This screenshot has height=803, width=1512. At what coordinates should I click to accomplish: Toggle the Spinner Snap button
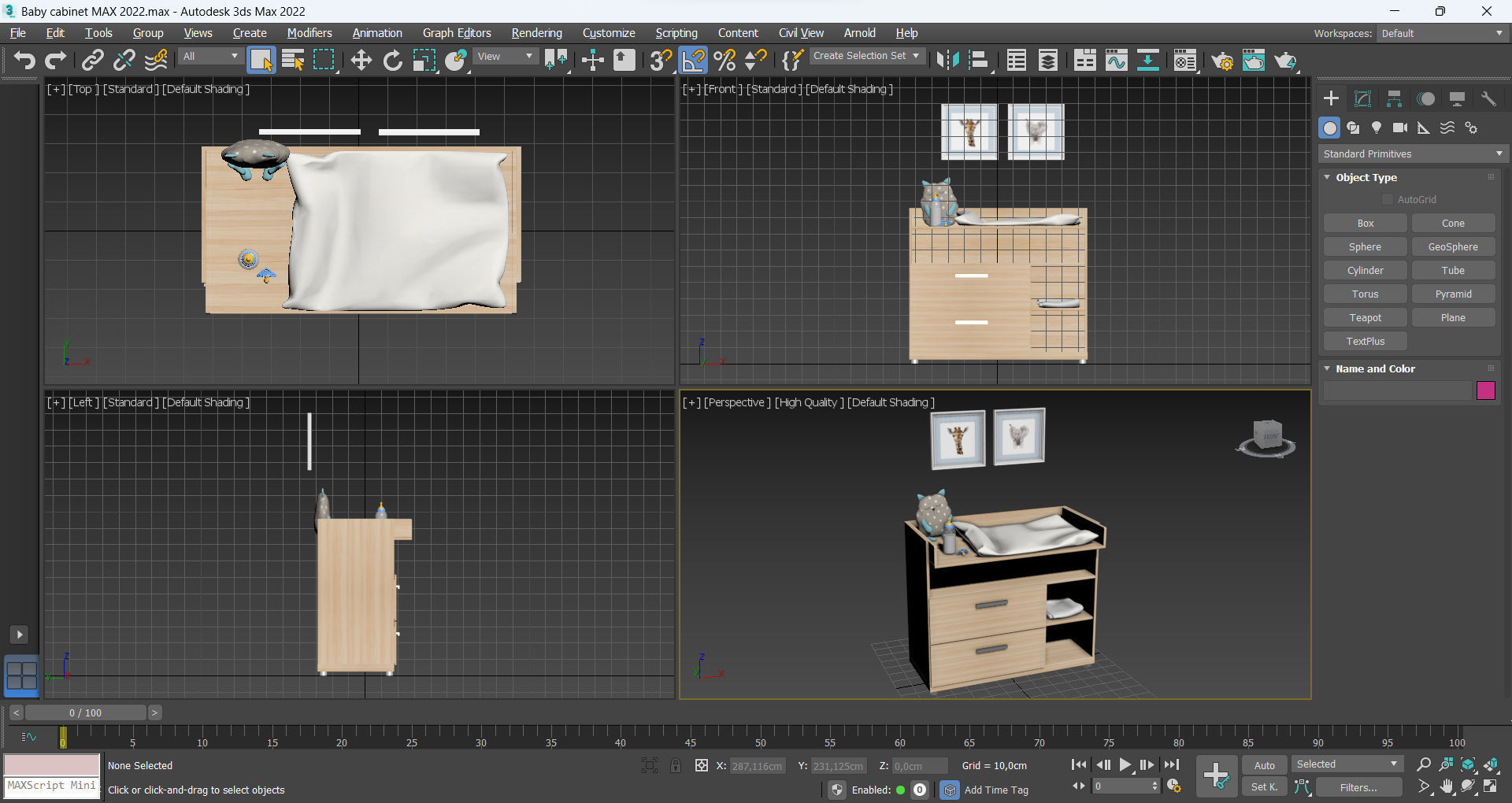pos(756,60)
